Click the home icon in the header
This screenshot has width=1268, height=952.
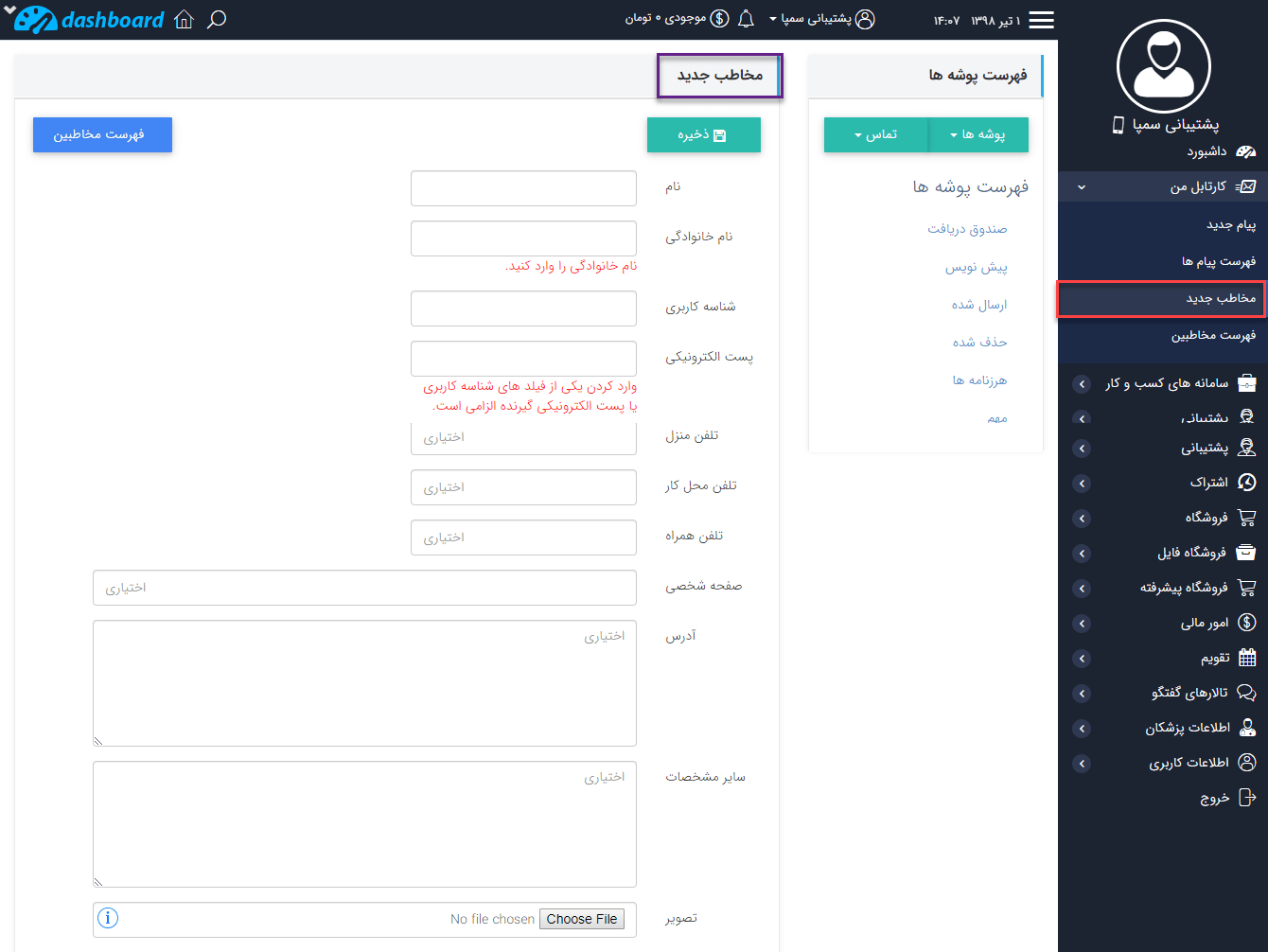tap(184, 18)
